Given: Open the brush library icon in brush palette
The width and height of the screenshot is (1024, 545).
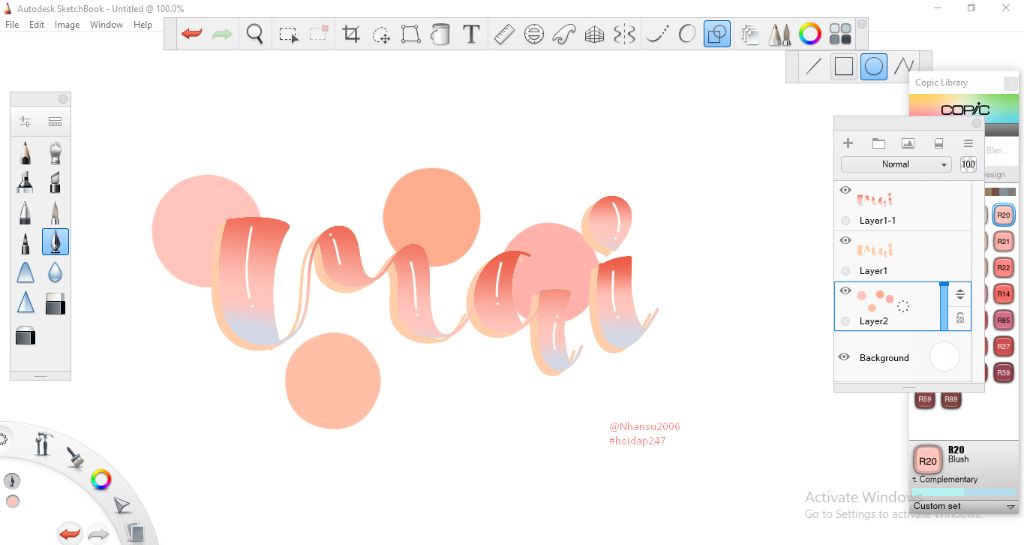Looking at the screenshot, I should tap(56, 121).
